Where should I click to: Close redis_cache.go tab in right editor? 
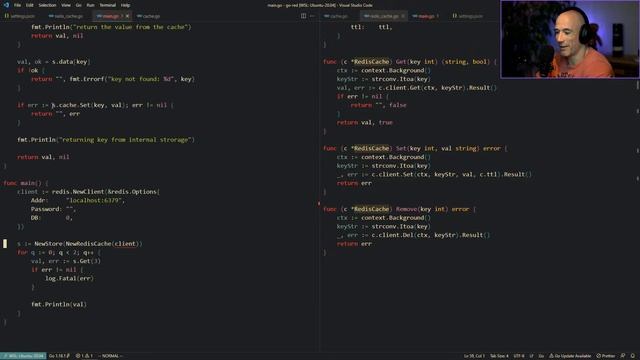coord(403,16)
